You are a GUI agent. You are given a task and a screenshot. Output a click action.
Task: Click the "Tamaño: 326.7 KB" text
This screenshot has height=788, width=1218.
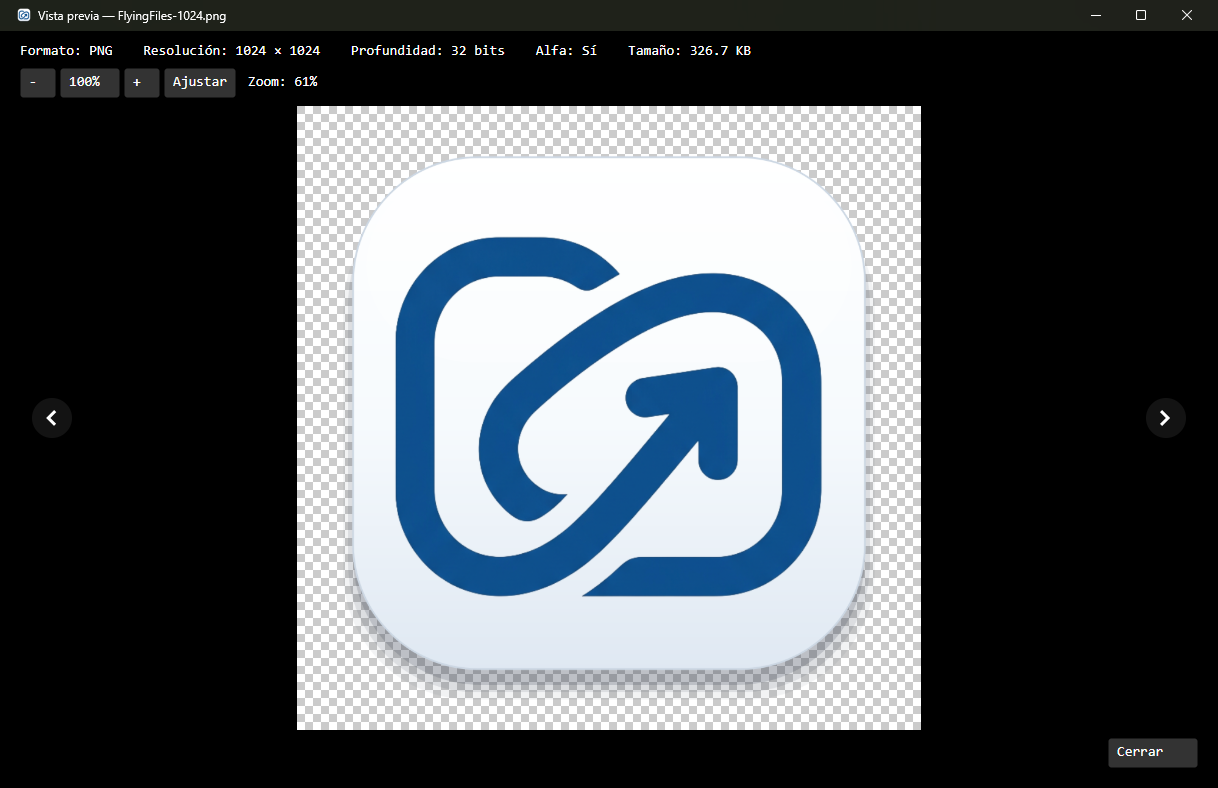click(689, 50)
